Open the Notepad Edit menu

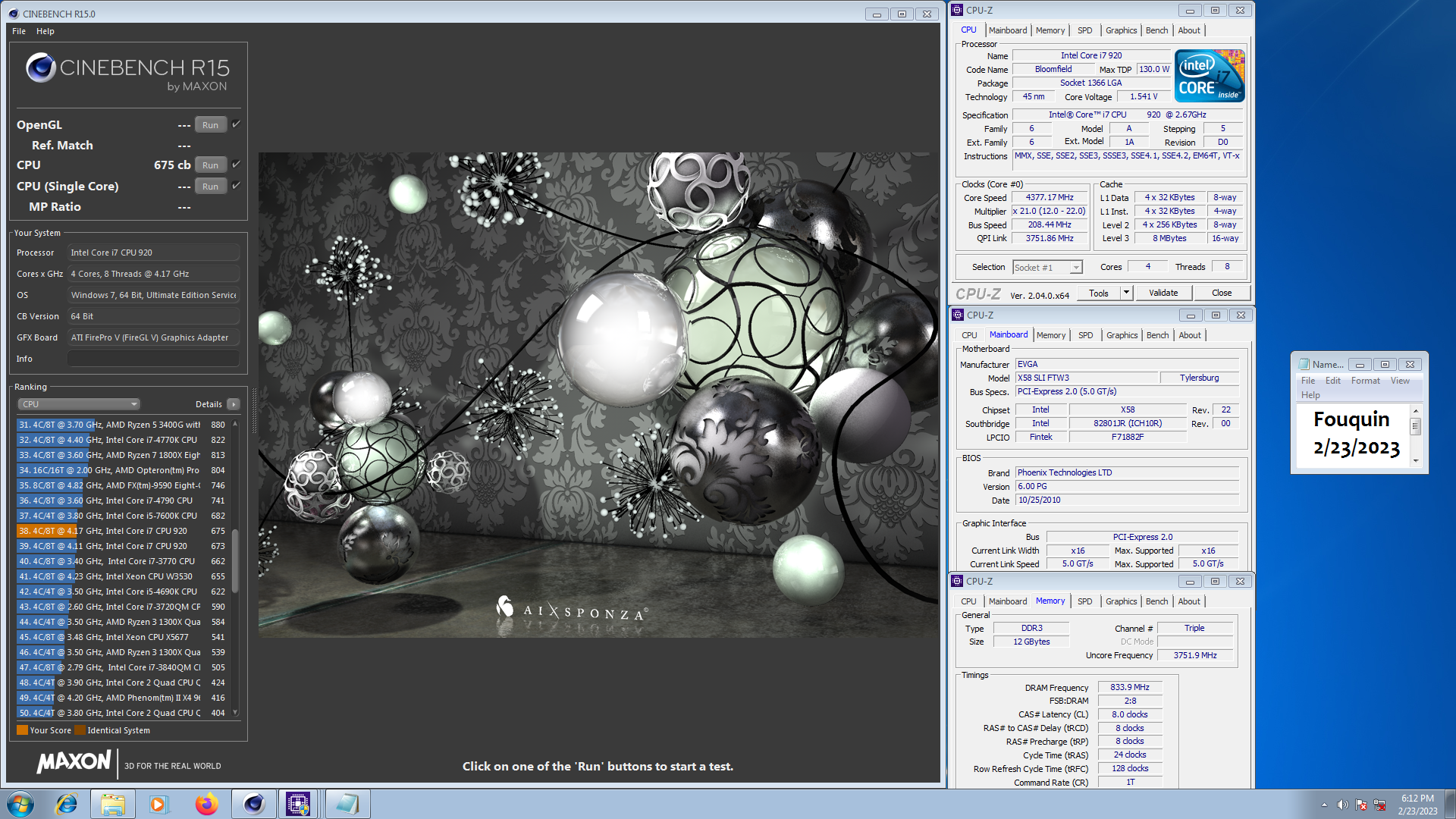[x=1333, y=381]
